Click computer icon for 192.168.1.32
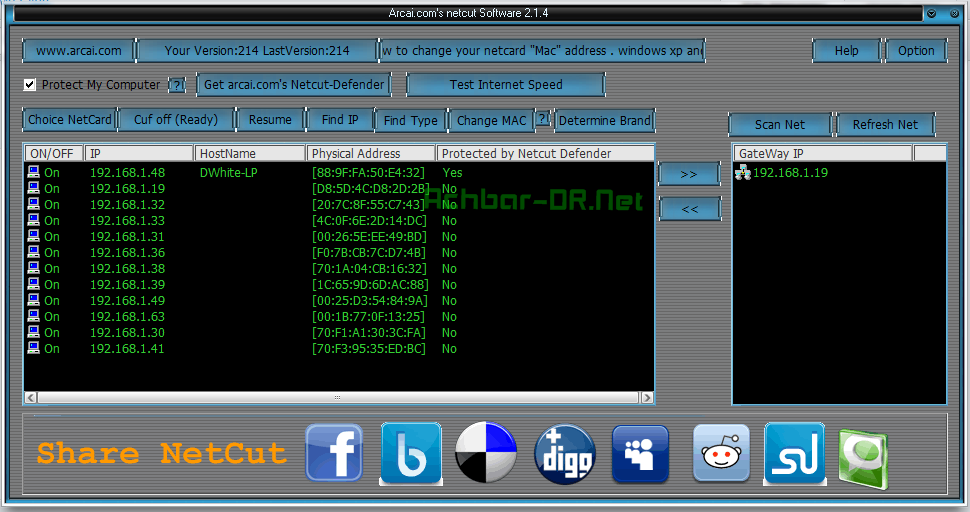 point(33,204)
